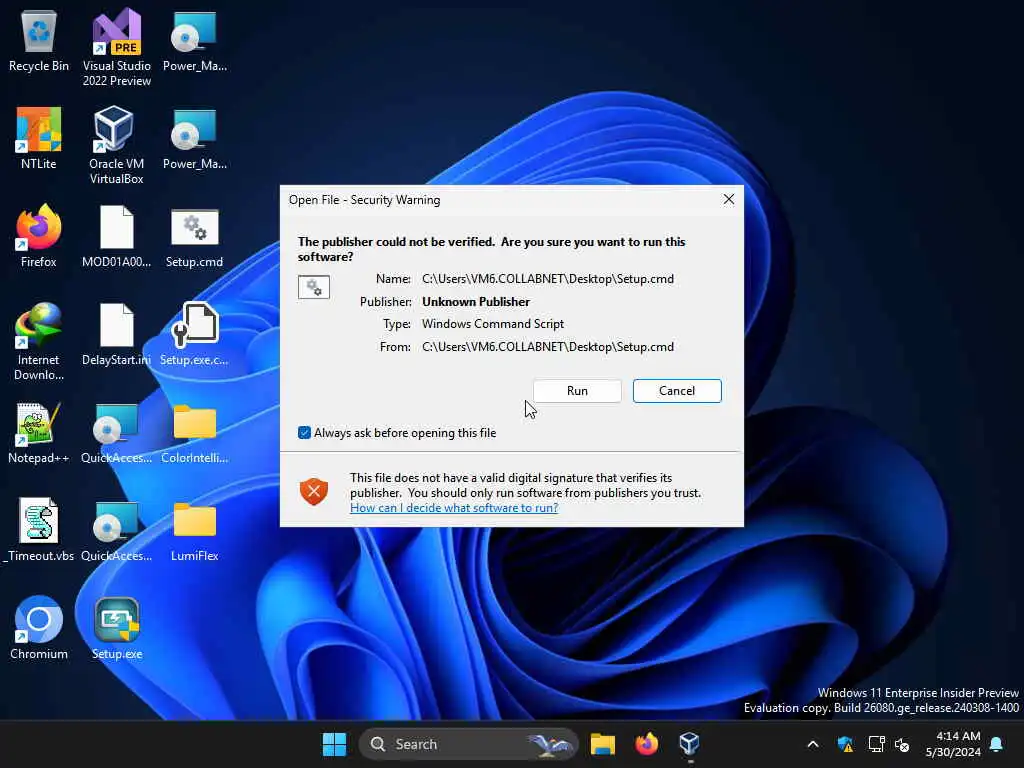Viewport: 1024px width, 768px height.
Task: Switch to VirtualBox in the taskbar
Action: 689,744
